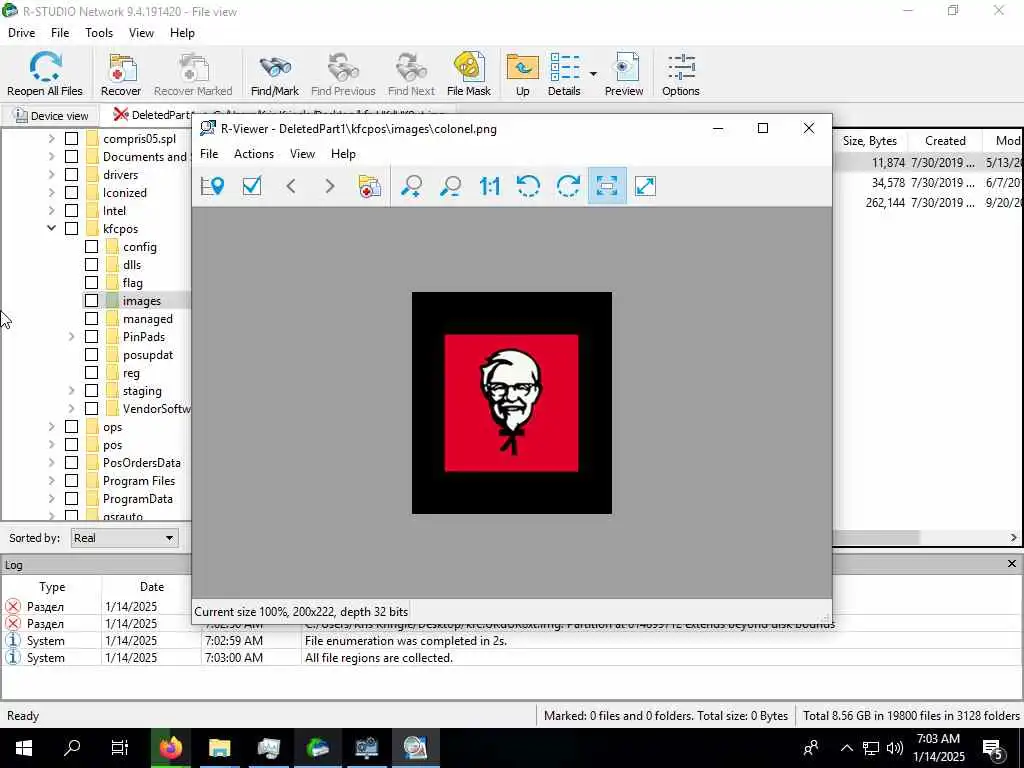Image resolution: width=1024 pixels, height=768 pixels.
Task: Click the taskbar clock showing 7:03 AM
Action: (x=938, y=748)
